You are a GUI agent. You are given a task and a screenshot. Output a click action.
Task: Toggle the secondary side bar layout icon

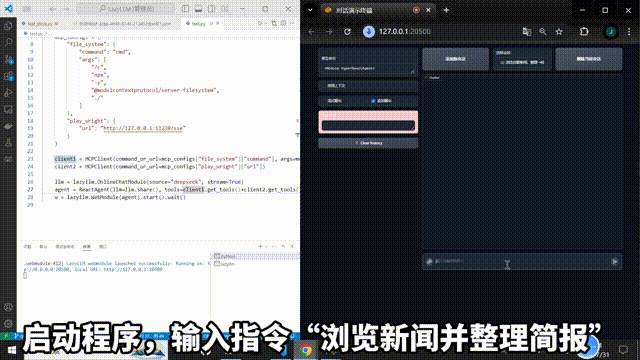click(211, 9)
